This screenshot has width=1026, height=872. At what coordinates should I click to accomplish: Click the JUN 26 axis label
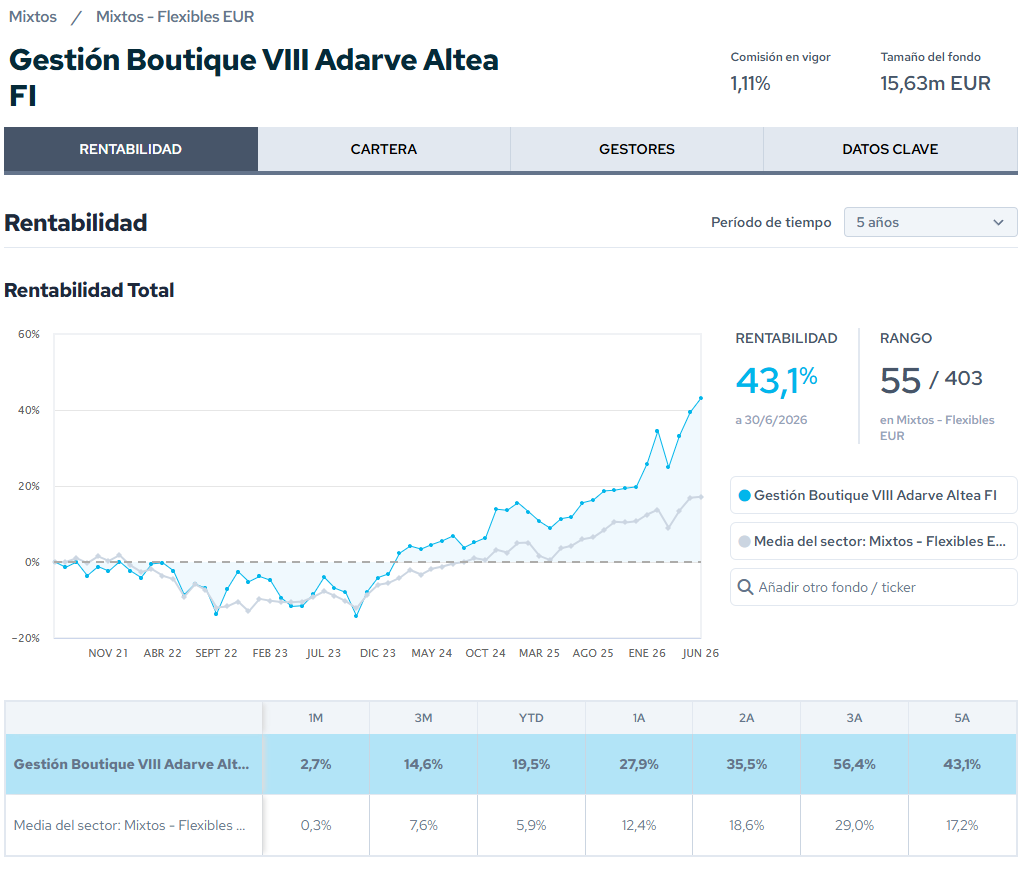(700, 653)
